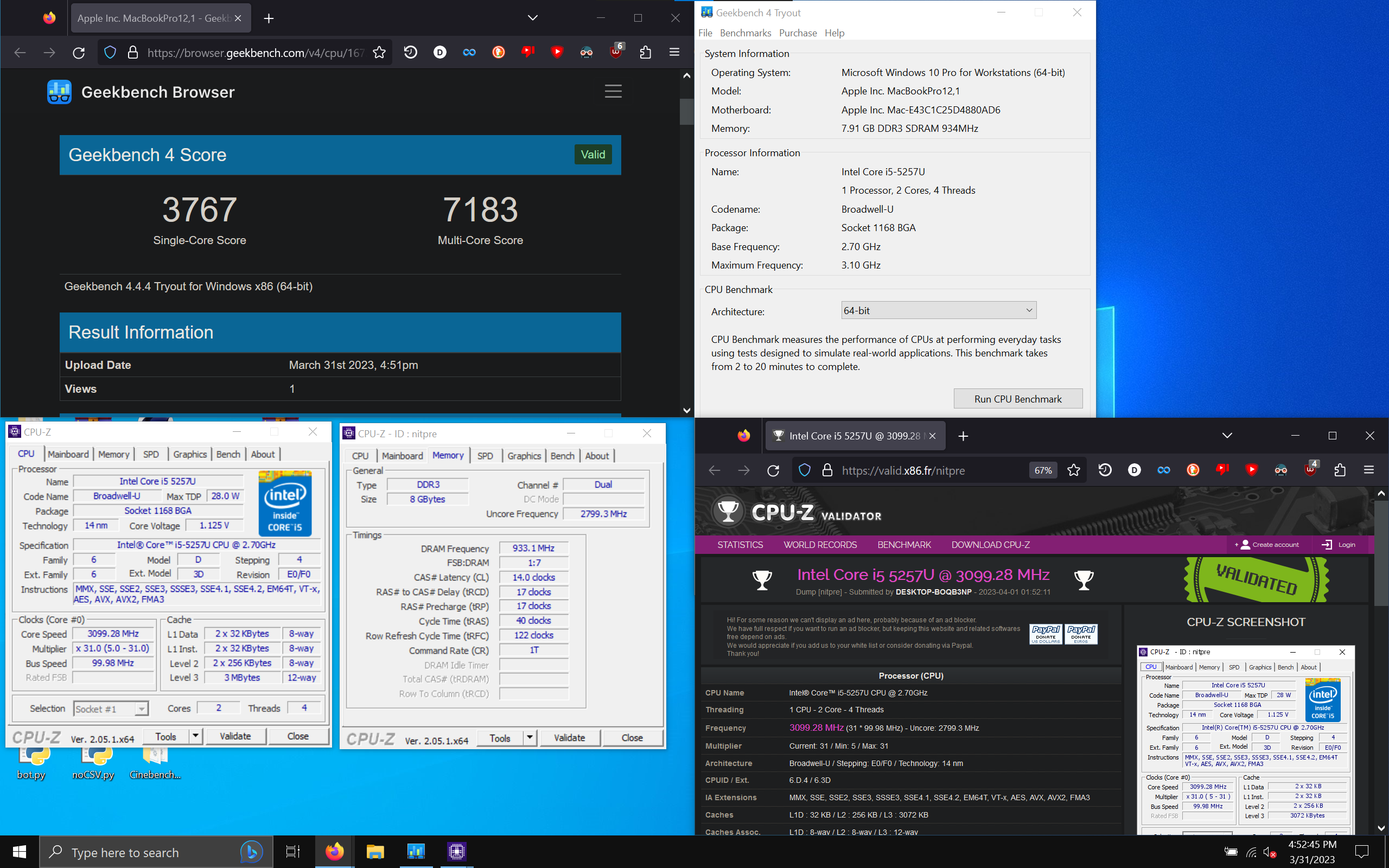Open Task View from the taskbar
Image resolution: width=1389 pixels, height=868 pixels.
(x=293, y=852)
